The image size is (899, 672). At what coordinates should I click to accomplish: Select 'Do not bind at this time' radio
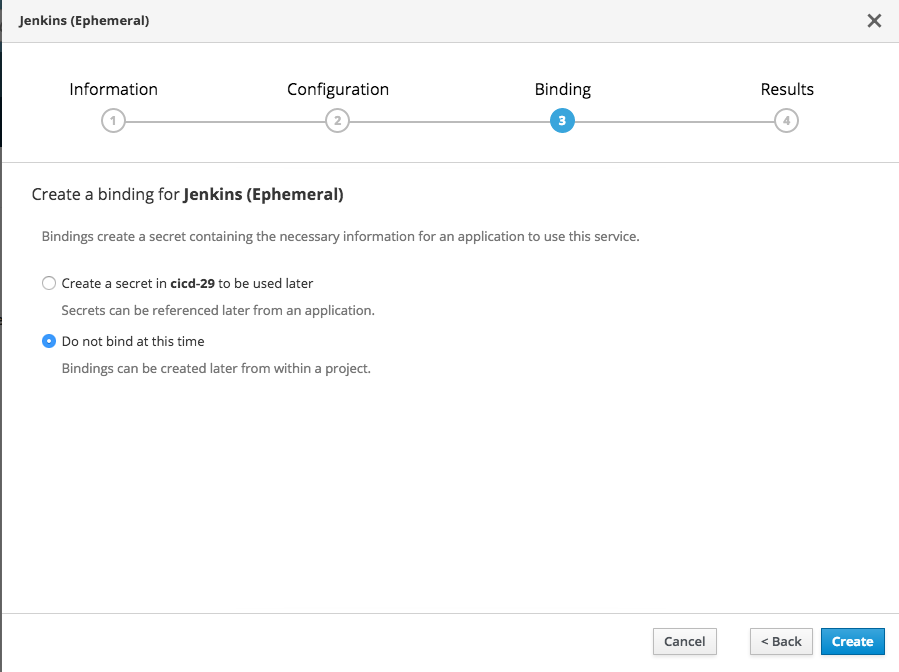(x=49, y=341)
